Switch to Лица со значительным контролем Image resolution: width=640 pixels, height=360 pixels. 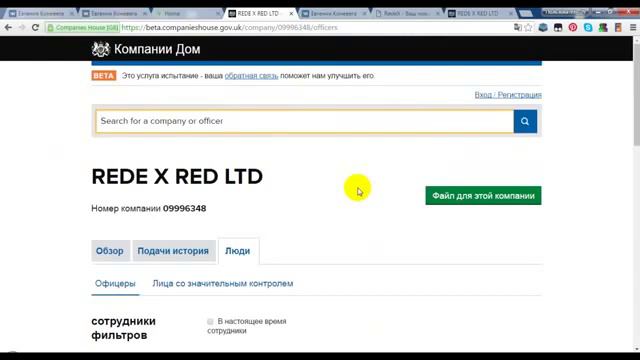tap(223, 284)
